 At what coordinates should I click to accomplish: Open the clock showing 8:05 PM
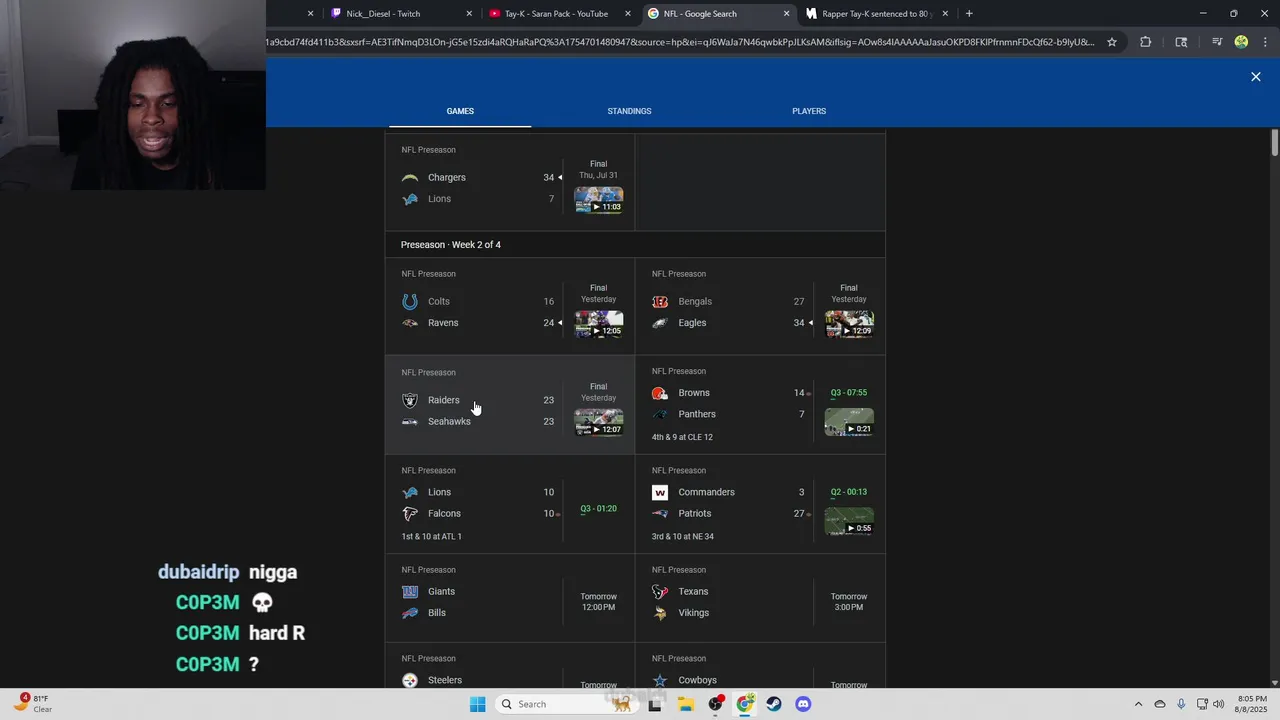[x=1252, y=704]
